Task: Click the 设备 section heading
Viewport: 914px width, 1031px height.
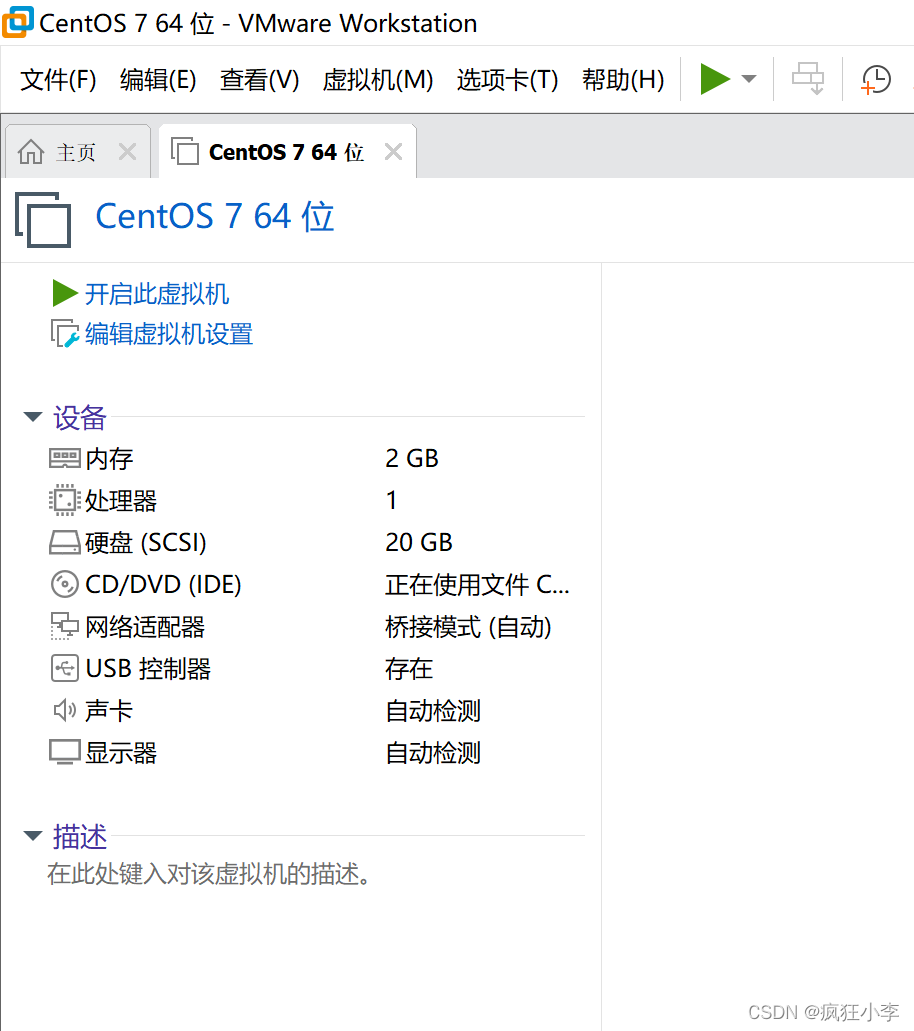Action: click(x=80, y=418)
